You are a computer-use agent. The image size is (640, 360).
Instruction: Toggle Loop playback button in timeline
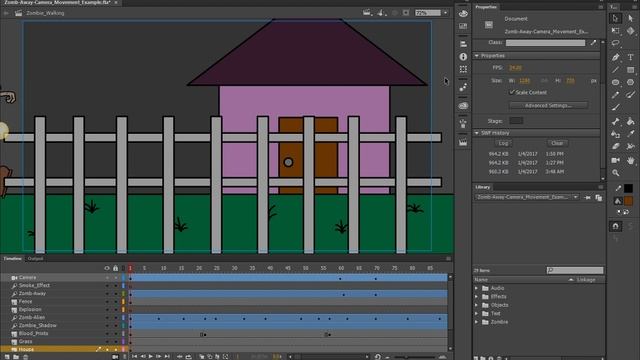pyautogui.click(x=188, y=357)
